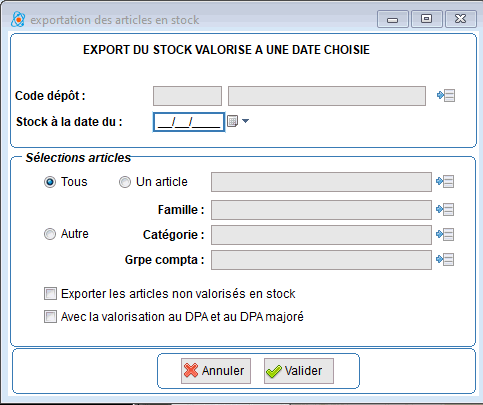The height and width of the screenshot is (405, 483).
Task: Select the Un article radio button
Action: click(125, 182)
